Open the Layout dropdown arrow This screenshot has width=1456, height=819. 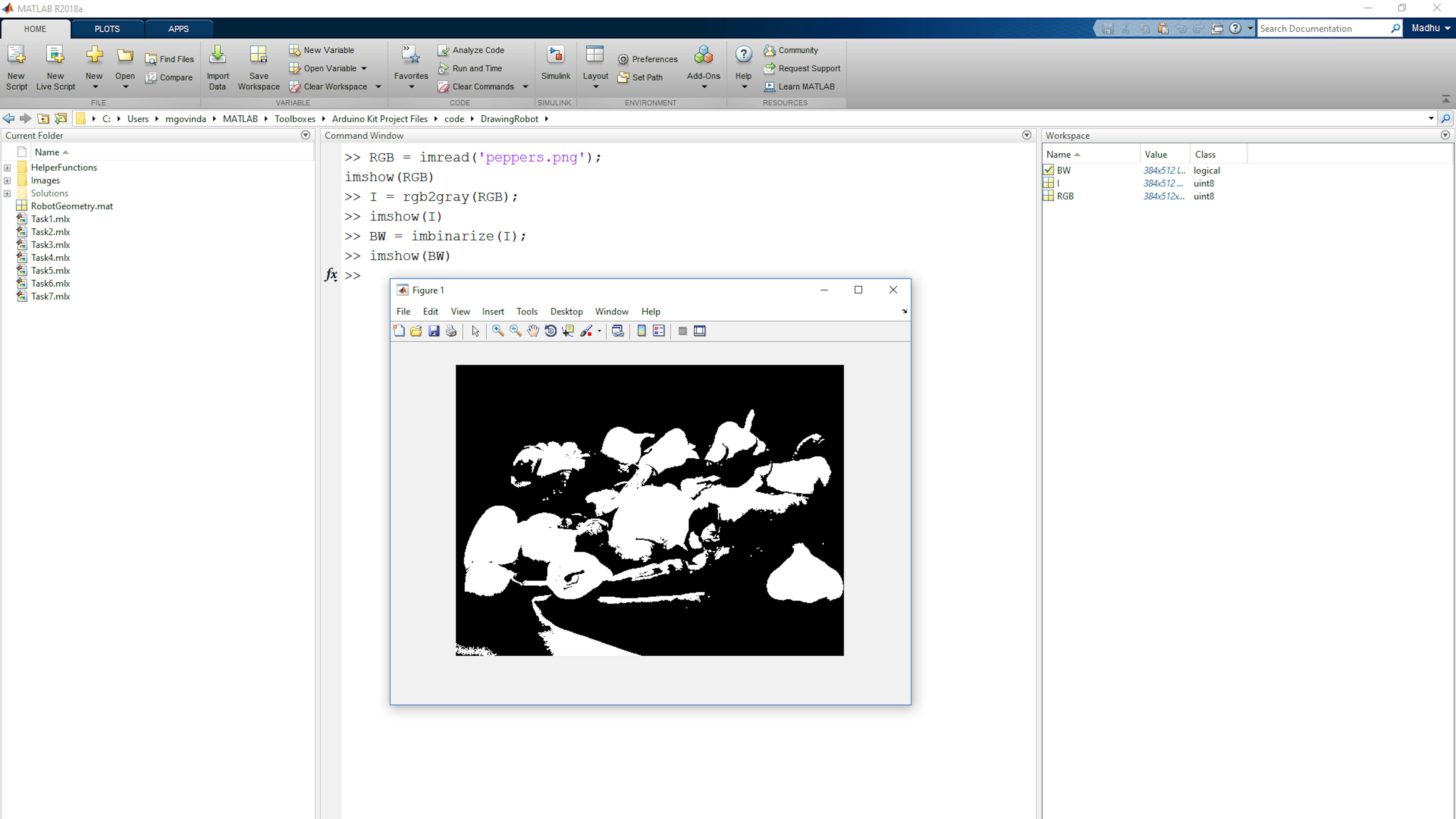click(596, 87)
